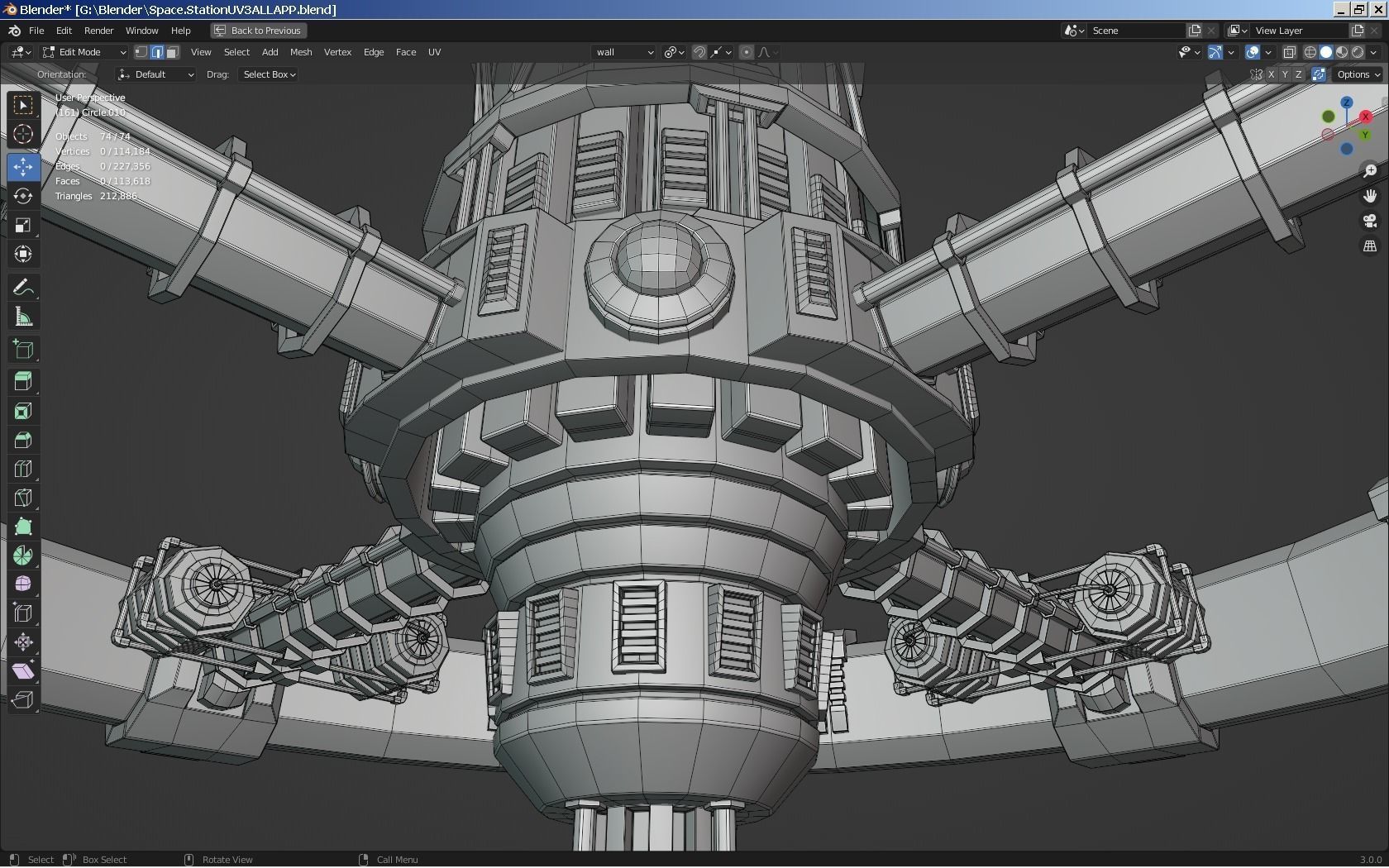Select the Move tool
This screenshot has width=1389, height=868.
23,167
